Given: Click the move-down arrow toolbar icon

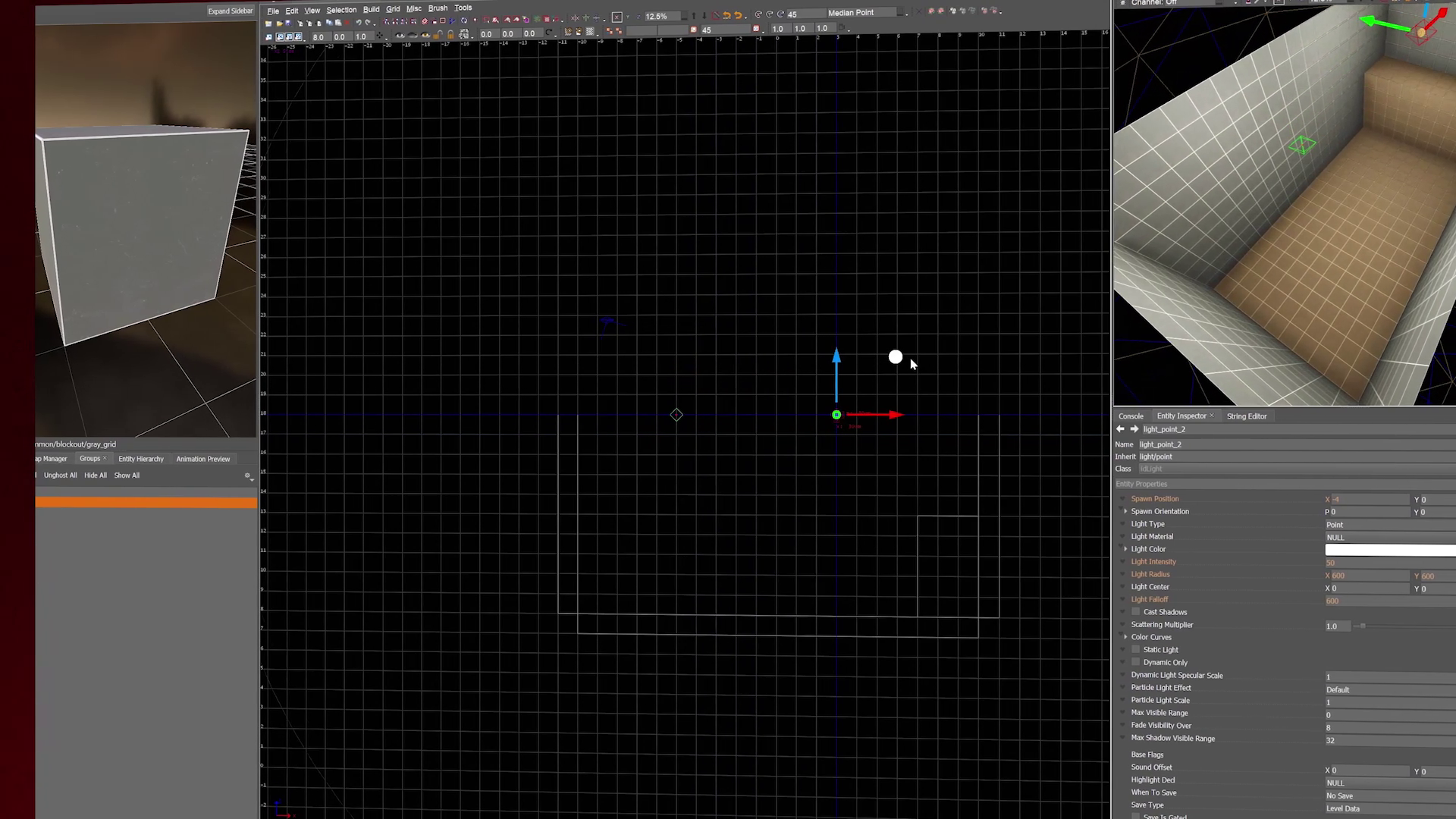Looking at the screenshot, I should coord(704,15).
